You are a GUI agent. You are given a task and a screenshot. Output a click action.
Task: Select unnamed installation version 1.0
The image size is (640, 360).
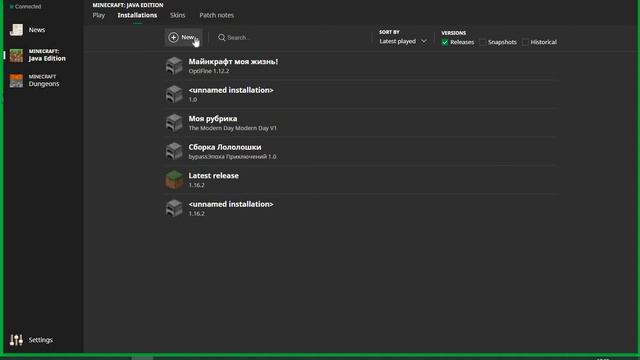pyautogui.click(x=361, y=94)
